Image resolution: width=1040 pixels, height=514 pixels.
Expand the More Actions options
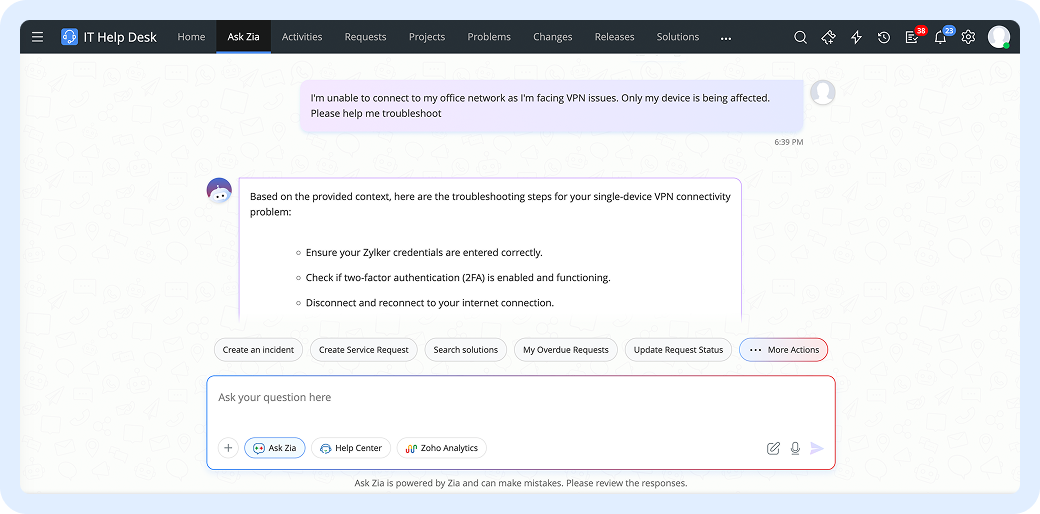point(783,350)
